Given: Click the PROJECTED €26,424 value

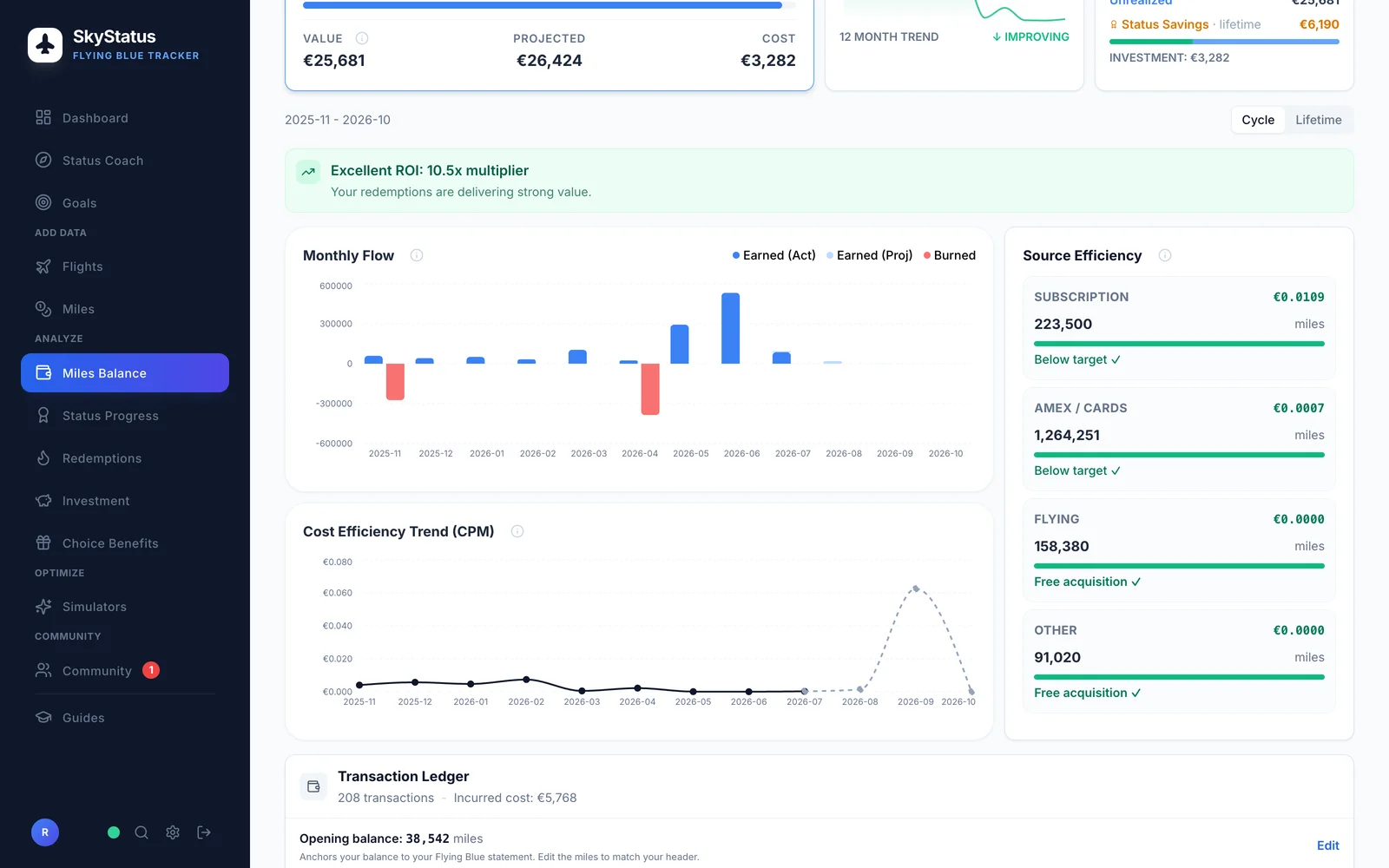Looking at the screenshot, I should [550, 61].
